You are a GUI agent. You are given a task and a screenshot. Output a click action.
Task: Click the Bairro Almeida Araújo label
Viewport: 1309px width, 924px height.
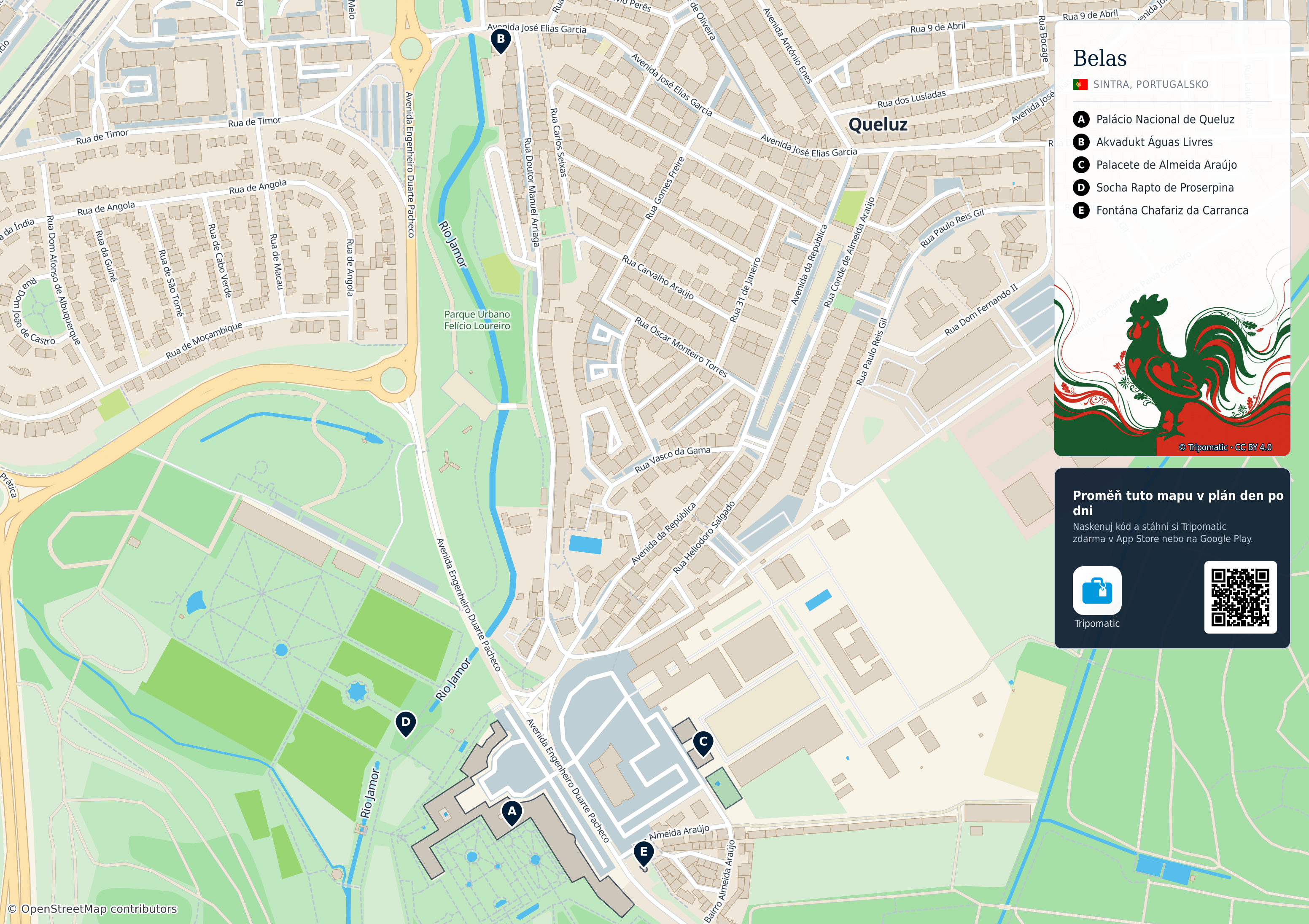[720, 881]
